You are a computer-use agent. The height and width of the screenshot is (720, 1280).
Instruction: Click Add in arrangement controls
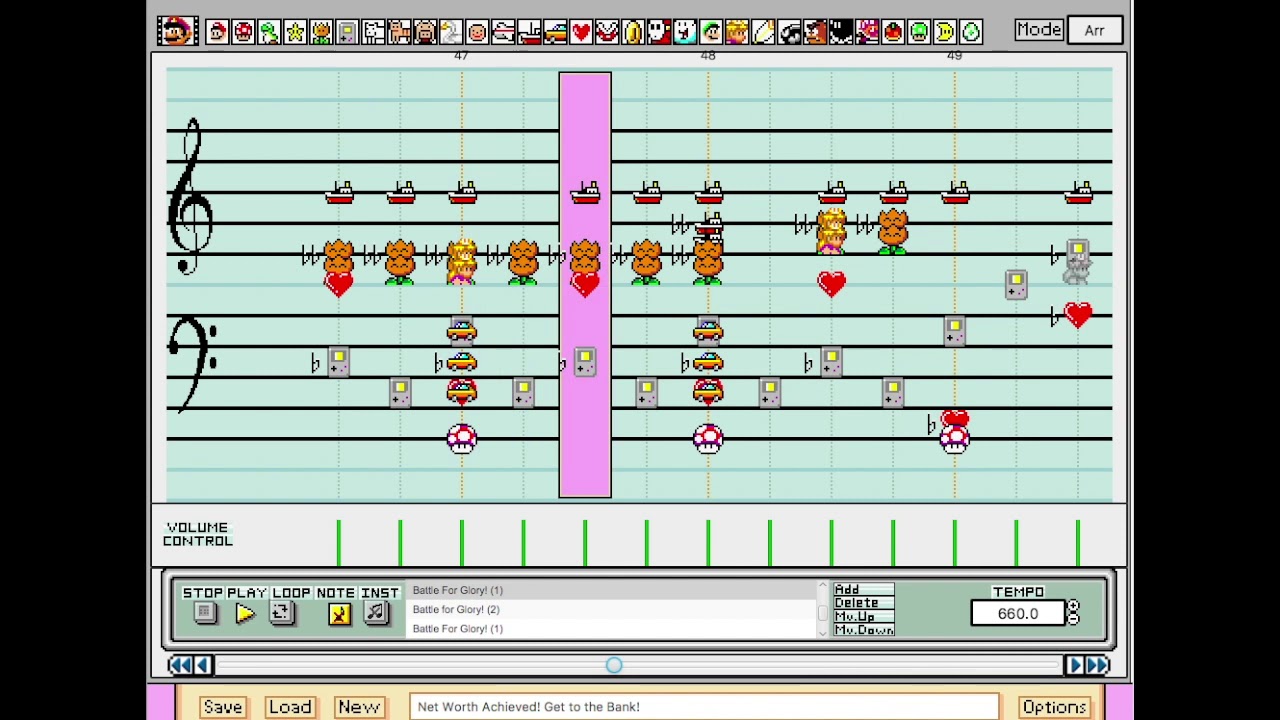[864, 589]
